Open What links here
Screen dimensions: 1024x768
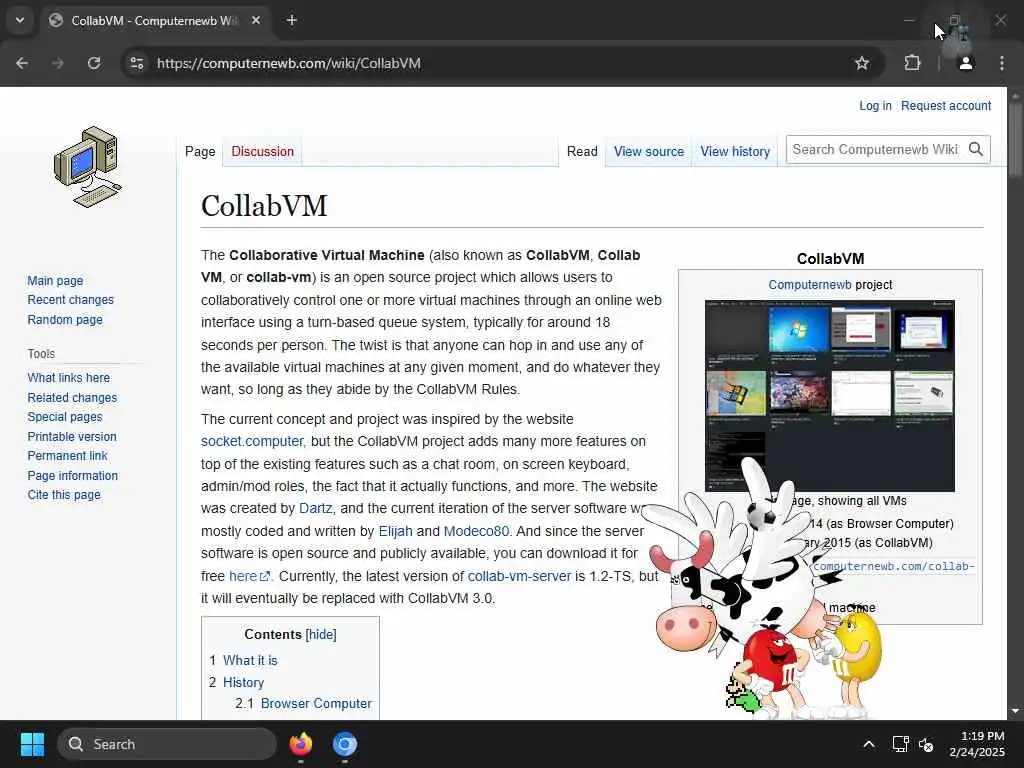pos(69,378)
